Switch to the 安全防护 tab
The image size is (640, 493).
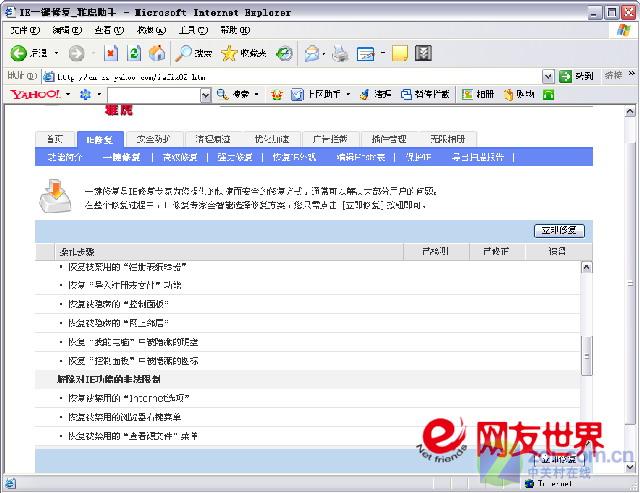153,139
